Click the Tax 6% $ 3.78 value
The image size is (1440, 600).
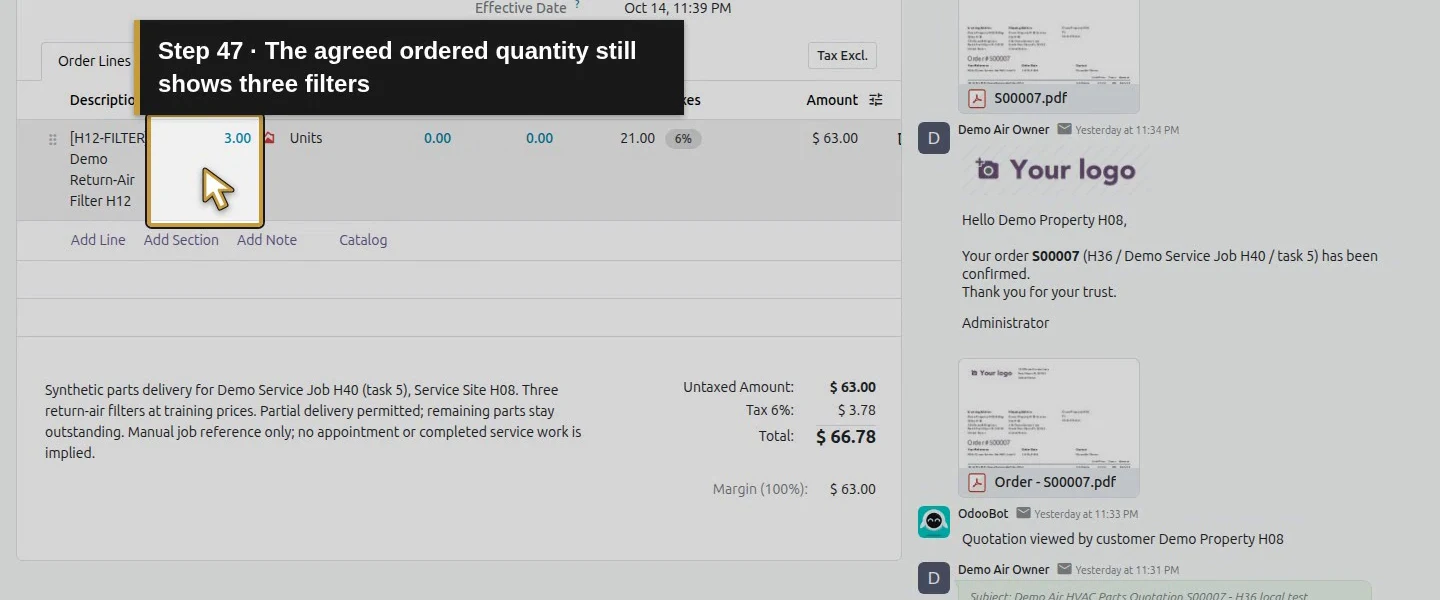[857, 410]
